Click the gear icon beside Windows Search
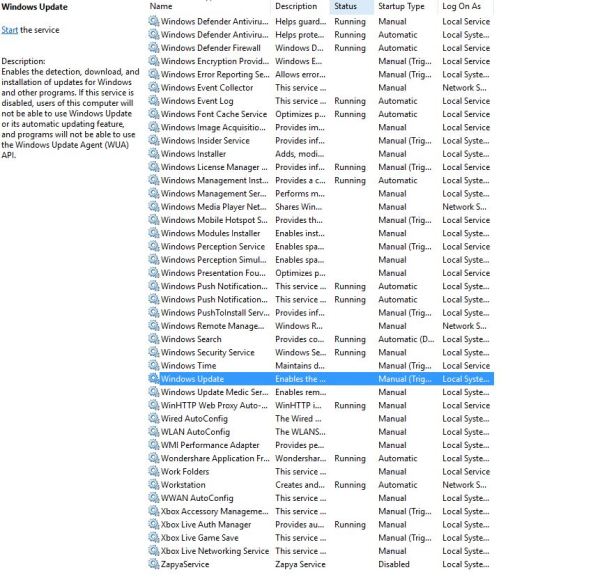The height and width of the screenshot is (579, 616). pyautogui.click(x=153, y=339)
